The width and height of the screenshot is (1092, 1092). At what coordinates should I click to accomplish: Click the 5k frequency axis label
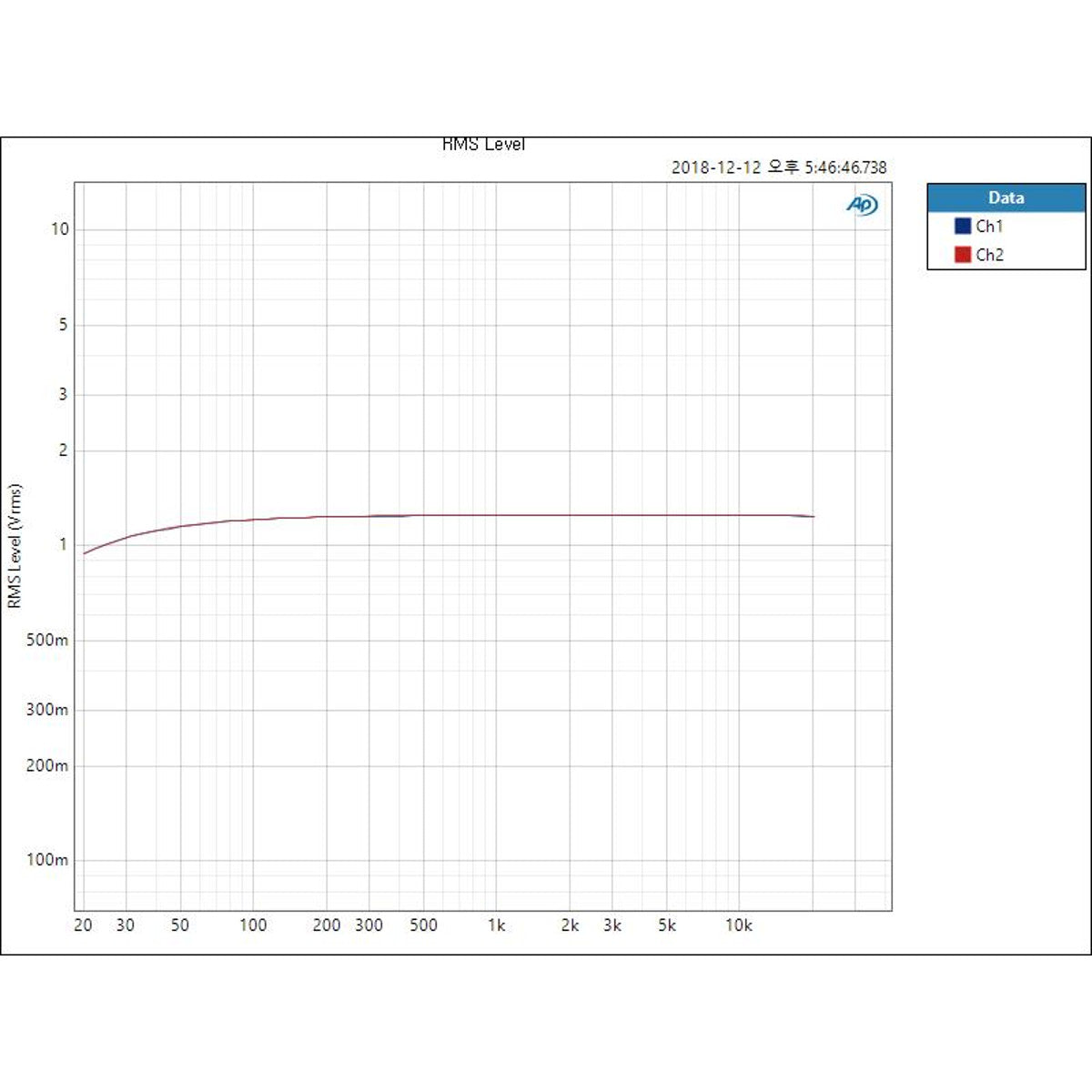667,925
